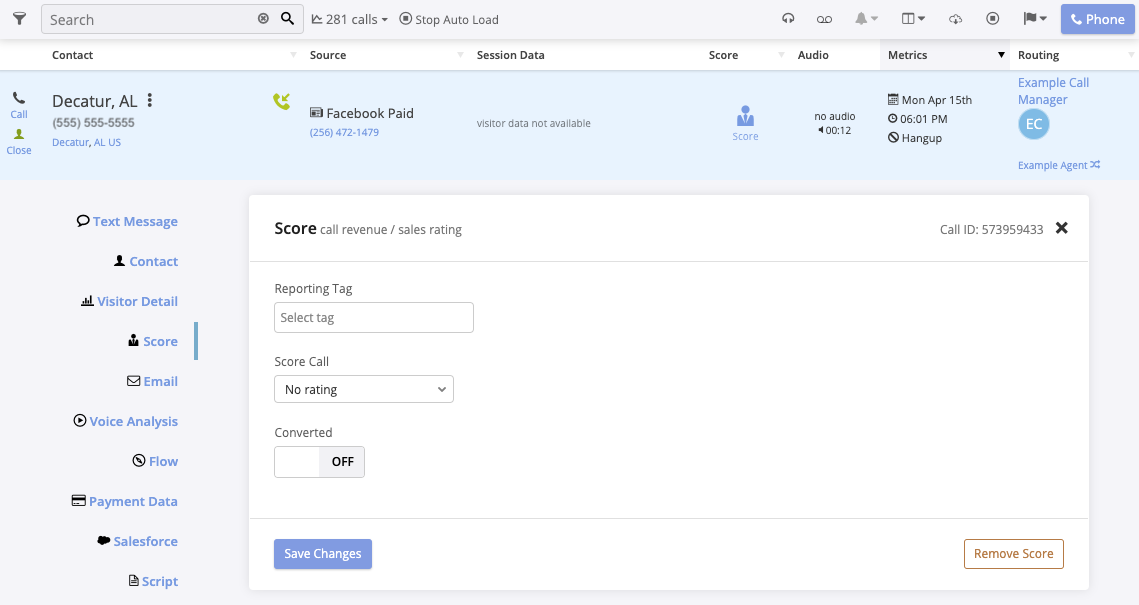Image resolution: width=1139 pixels, height=605 pixels.
Task: Open the Contact column filter arrow
Action: click(293, 55)
